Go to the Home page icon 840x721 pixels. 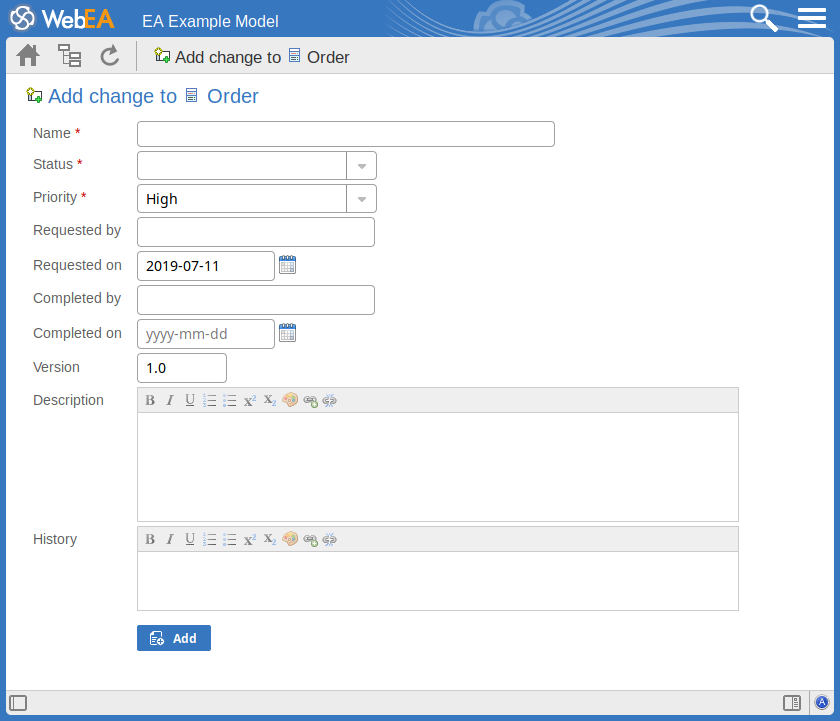pyautogui.click(x=28, y=56)
